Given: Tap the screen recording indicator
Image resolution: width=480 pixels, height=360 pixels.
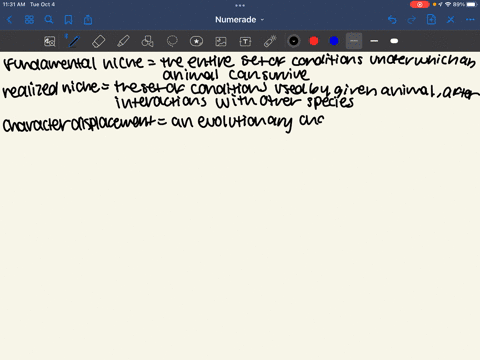Looking at the screenshot, I should click(x=419, y=4).
